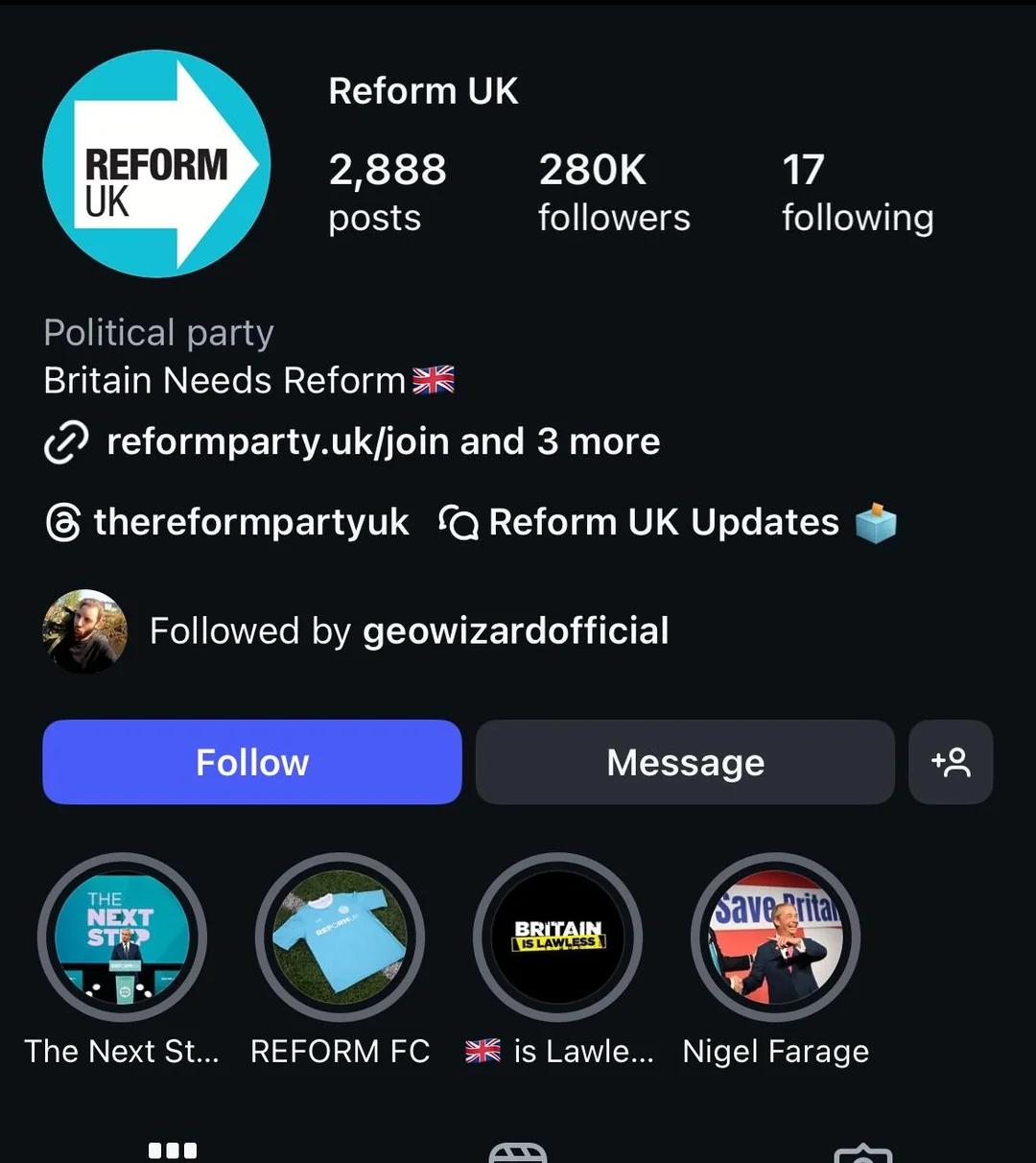The height and width of the screenshot is (1163, 1036).
Task: Tap the Threads logo icon
Action: pos(63,523)
